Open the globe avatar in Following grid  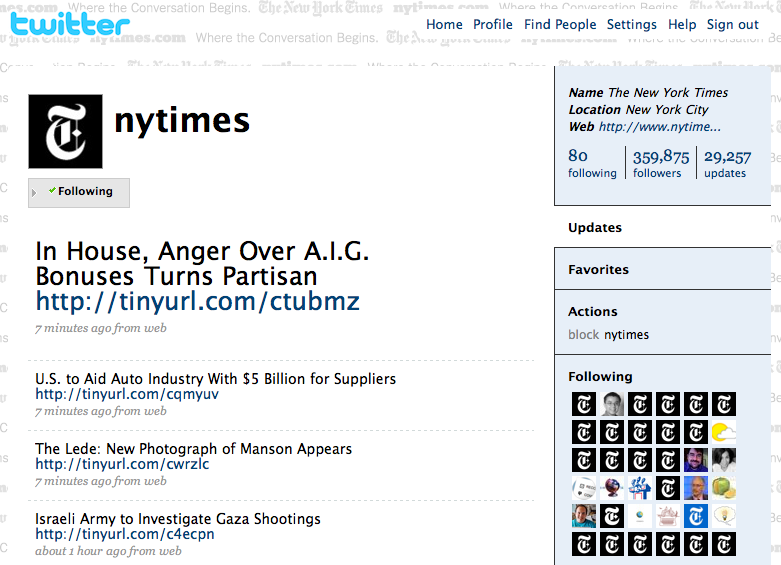pyautogui.click(x=612, y=488)
